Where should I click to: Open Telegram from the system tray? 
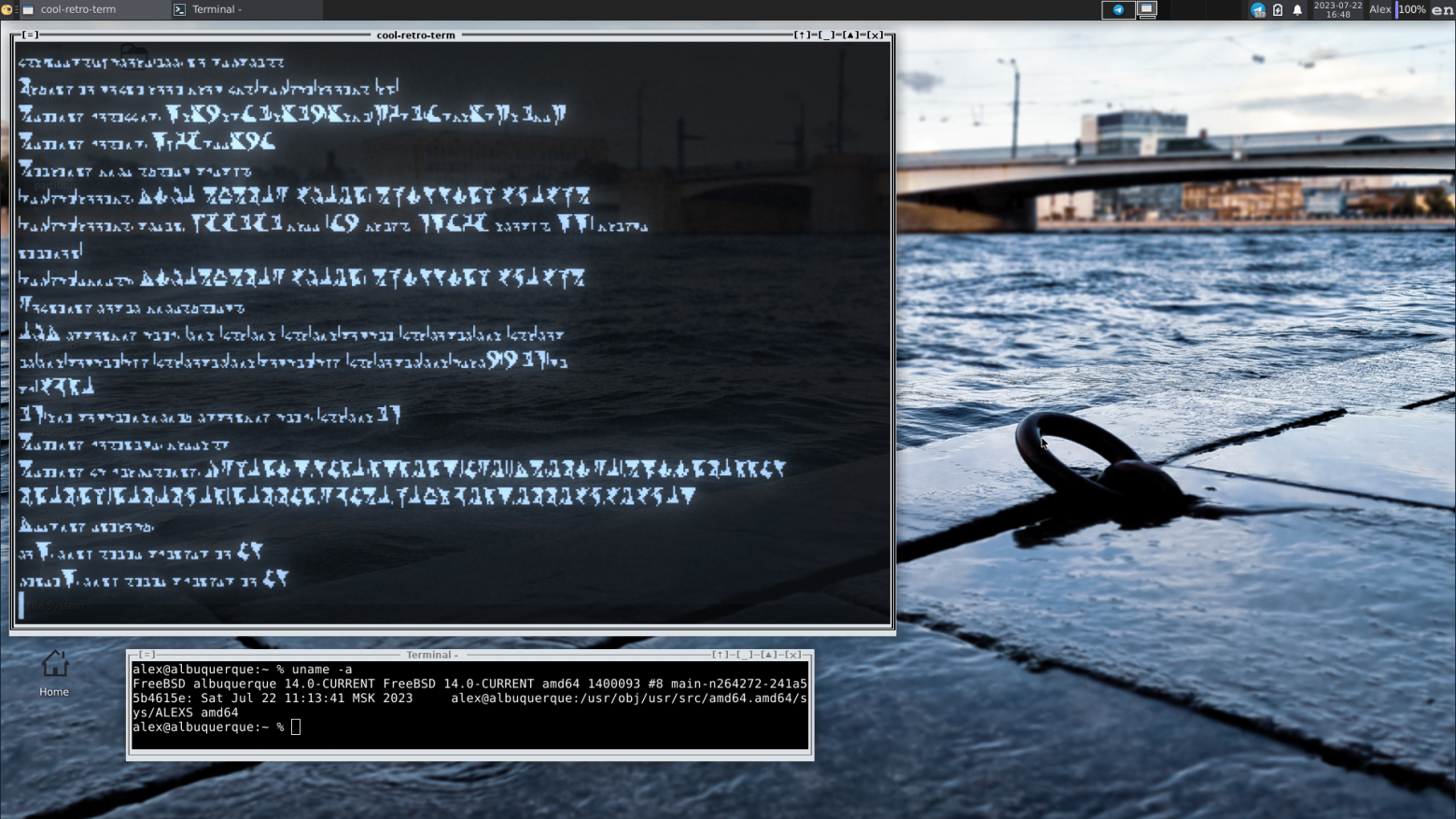[1257, 9]
